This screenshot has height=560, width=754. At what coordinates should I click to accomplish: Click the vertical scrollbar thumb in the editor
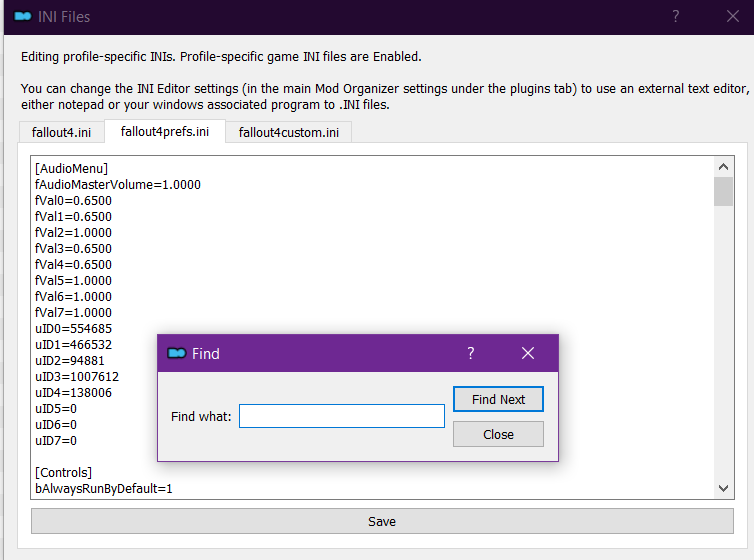(x=723, y=191)
